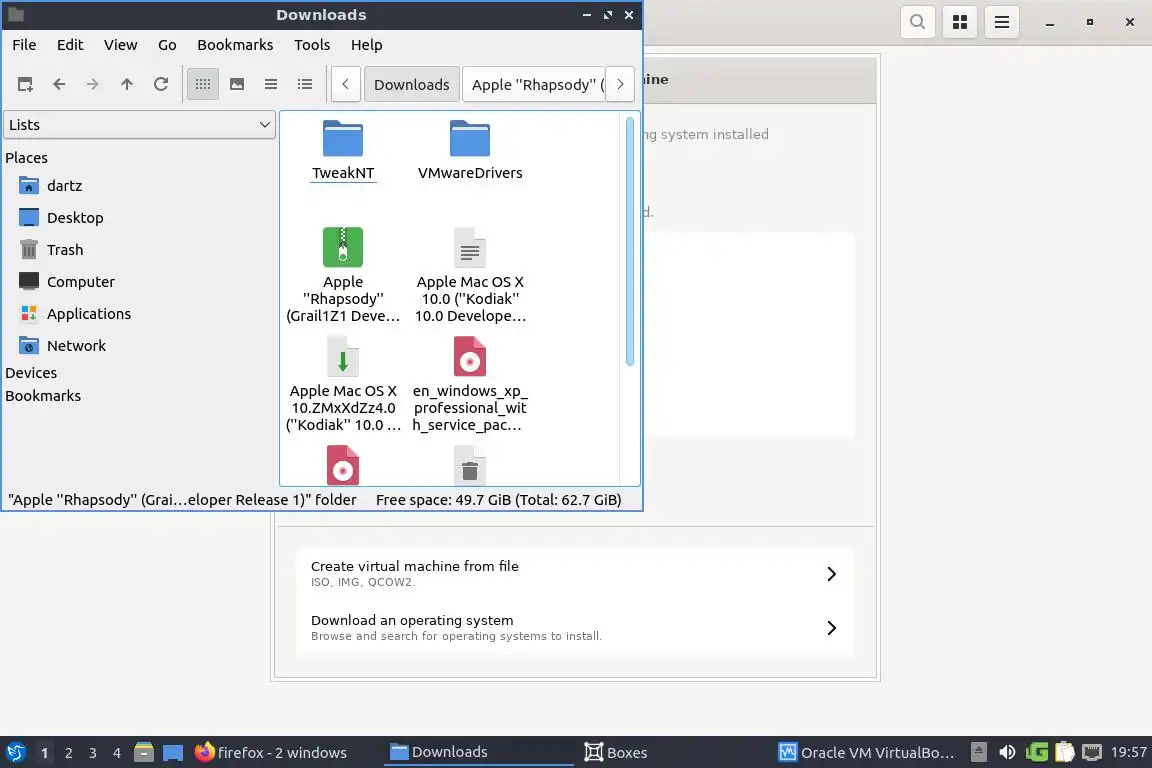Open the Tools menu
This screenshot has width=1152, height=768.
(x=312, y=45)
